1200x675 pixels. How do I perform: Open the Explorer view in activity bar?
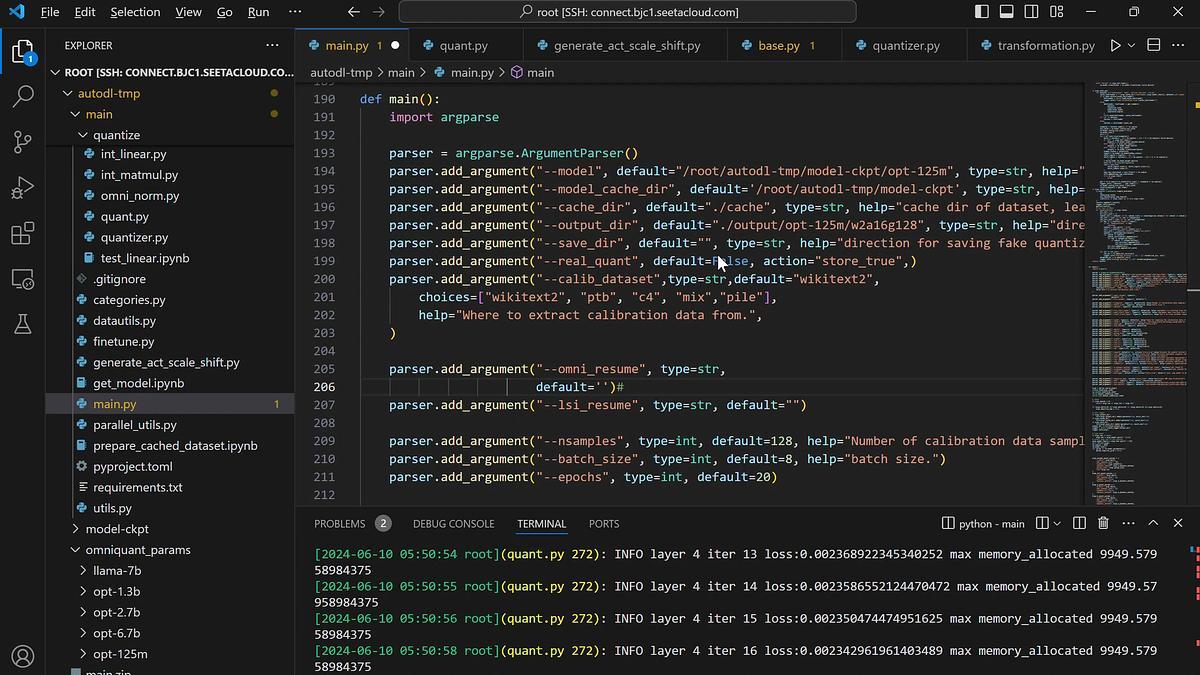pos(22,51)
